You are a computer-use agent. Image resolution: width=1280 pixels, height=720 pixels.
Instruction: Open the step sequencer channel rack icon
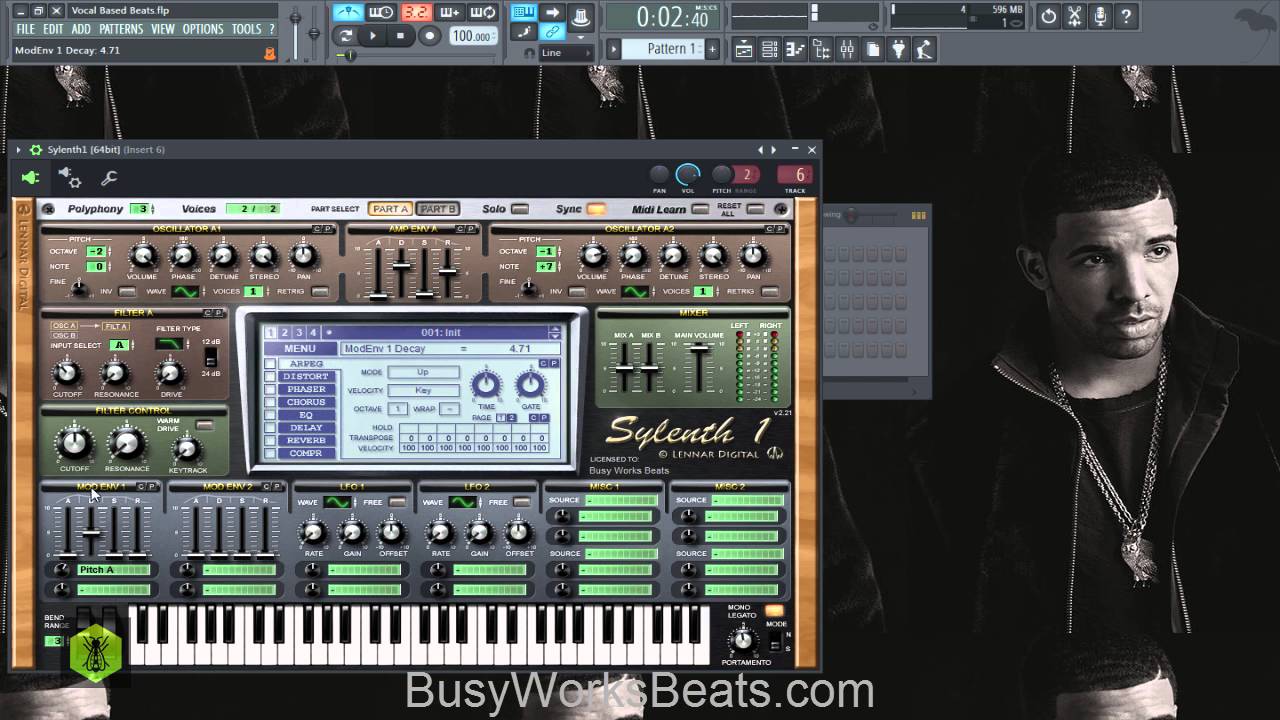coord(770,48)
